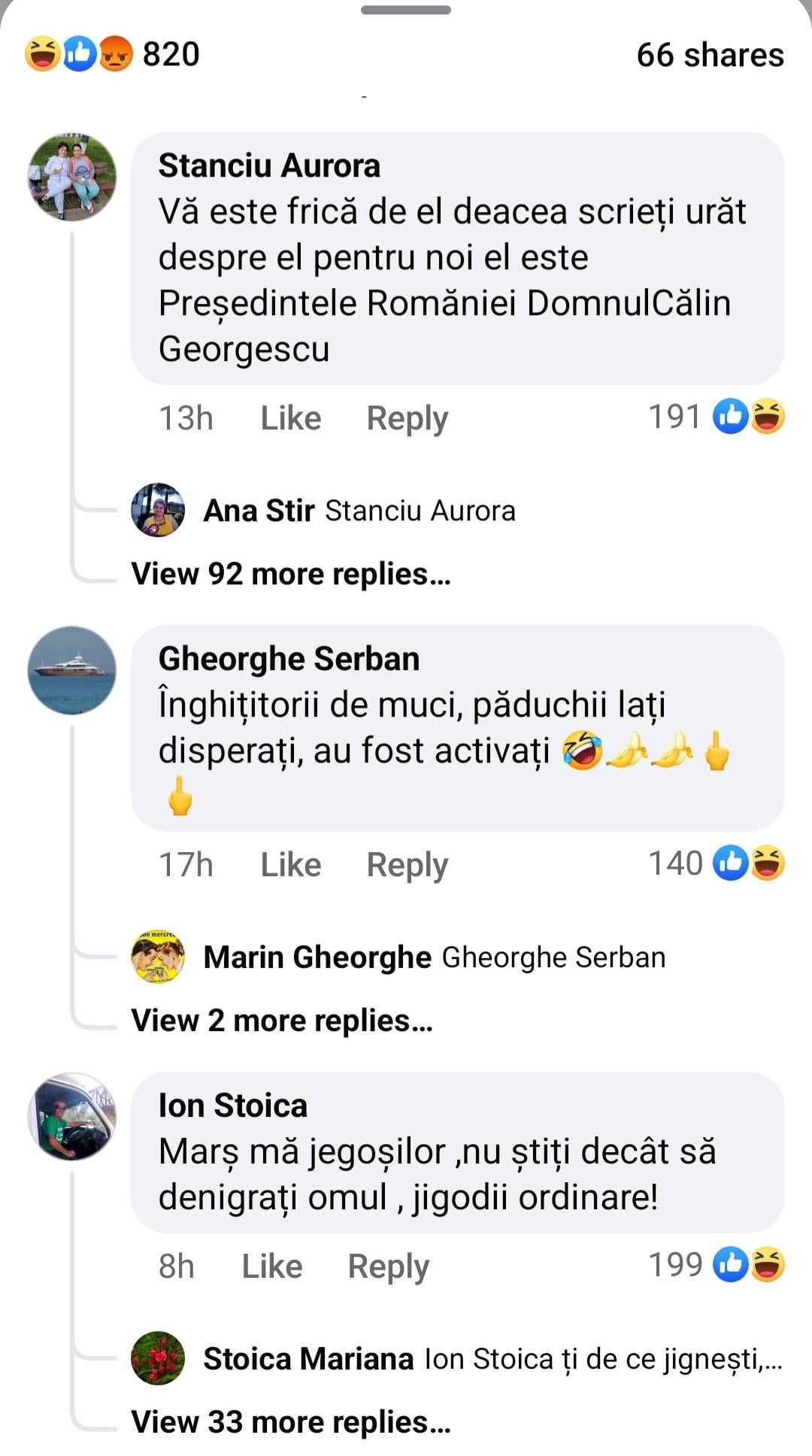View the 191 reactions on Stanciu Aurora's comment
Viewport: 812px width, 1456px height.
click(716, 417)
